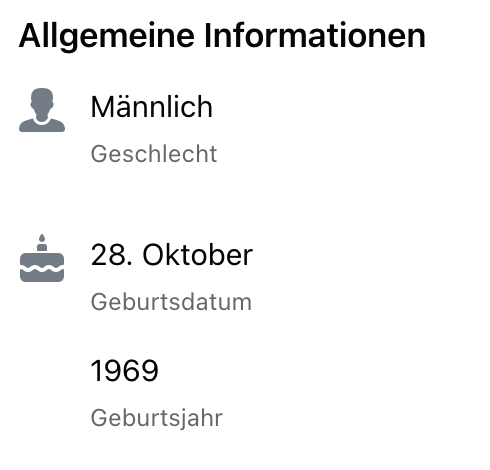Click the head of the gender icon
490x470 pixels.
[x=42, y=103]
